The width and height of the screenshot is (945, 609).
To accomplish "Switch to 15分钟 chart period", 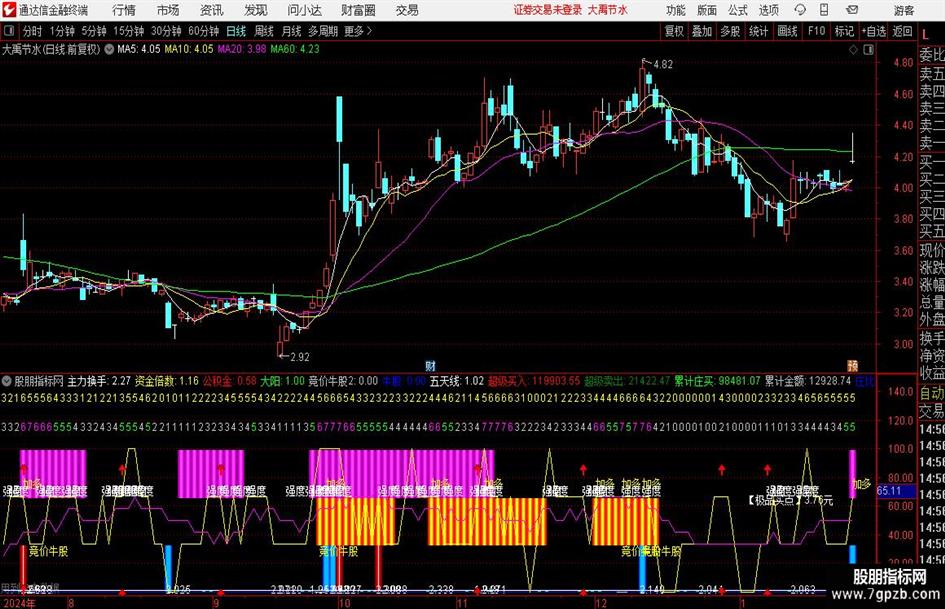I will click(129, 31).
